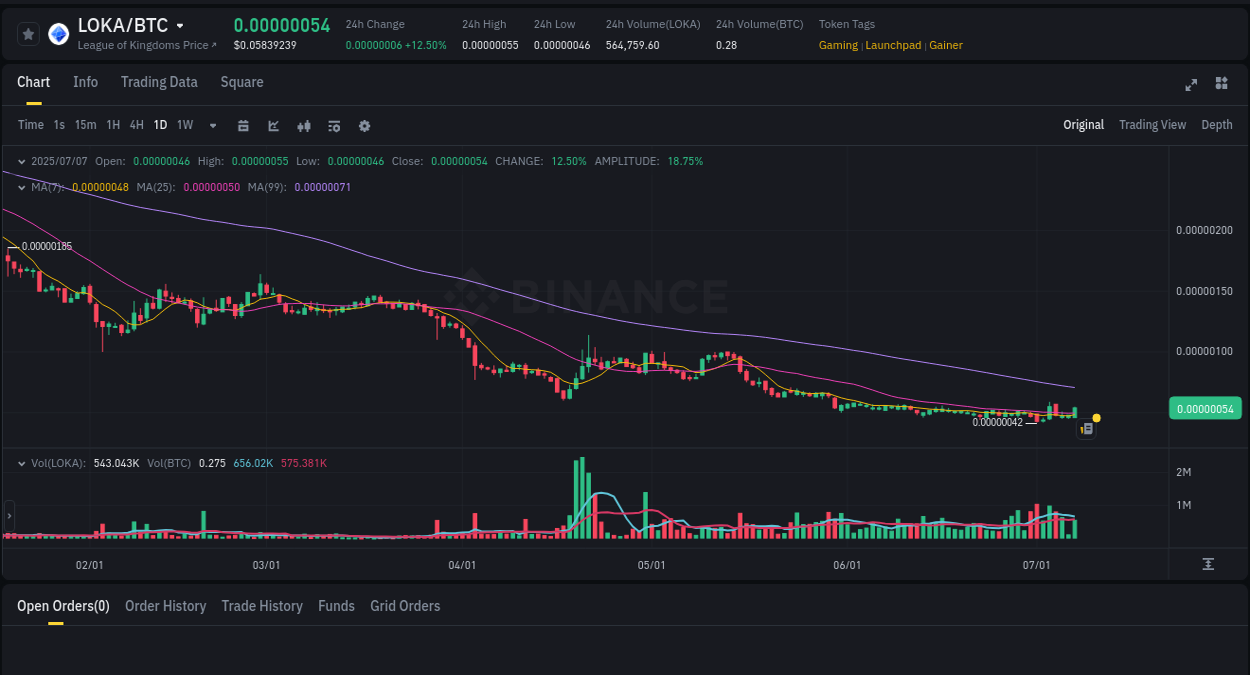Switch the chart to Depth view
Viewport: 1250px width, 675px height.
click(1216, 124)
